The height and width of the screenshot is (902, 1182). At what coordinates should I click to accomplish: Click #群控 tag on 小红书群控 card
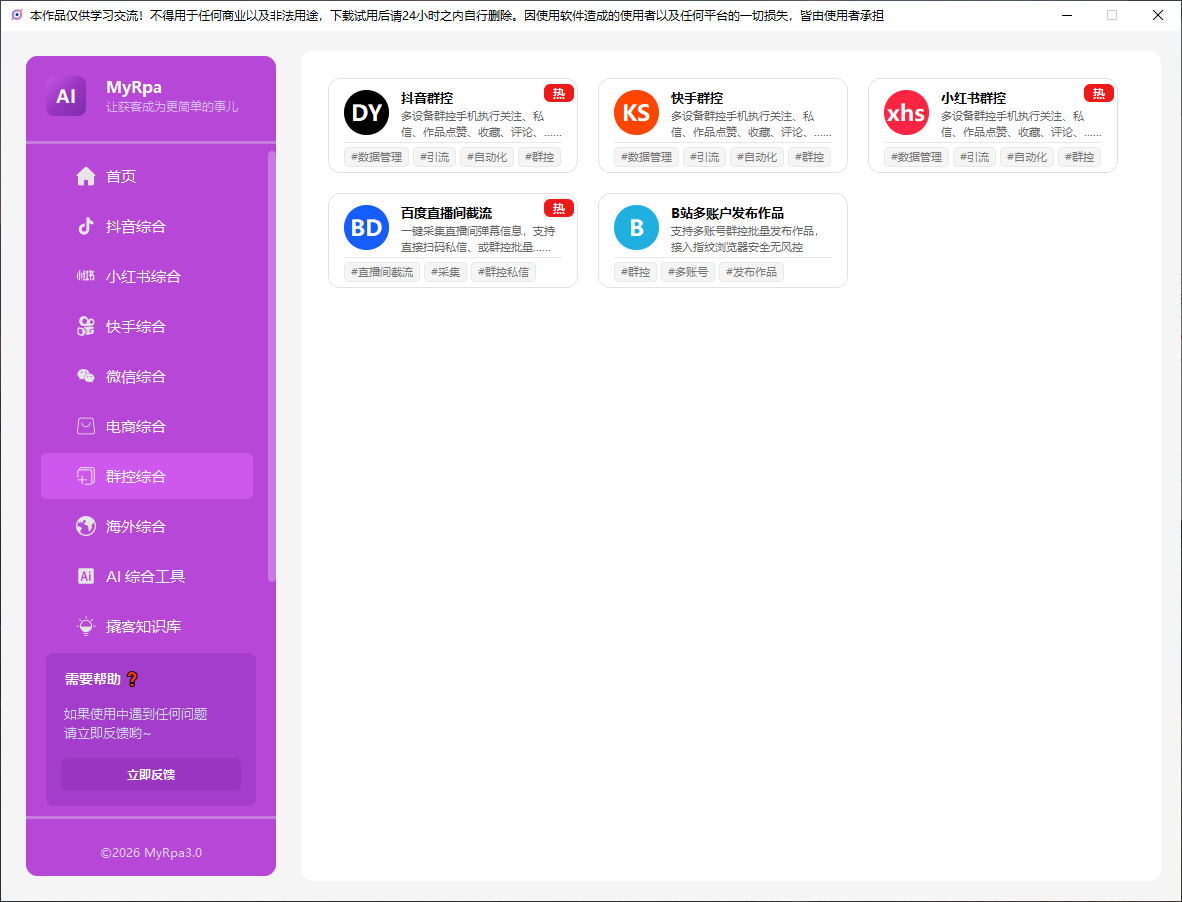tap(1079, 157)
